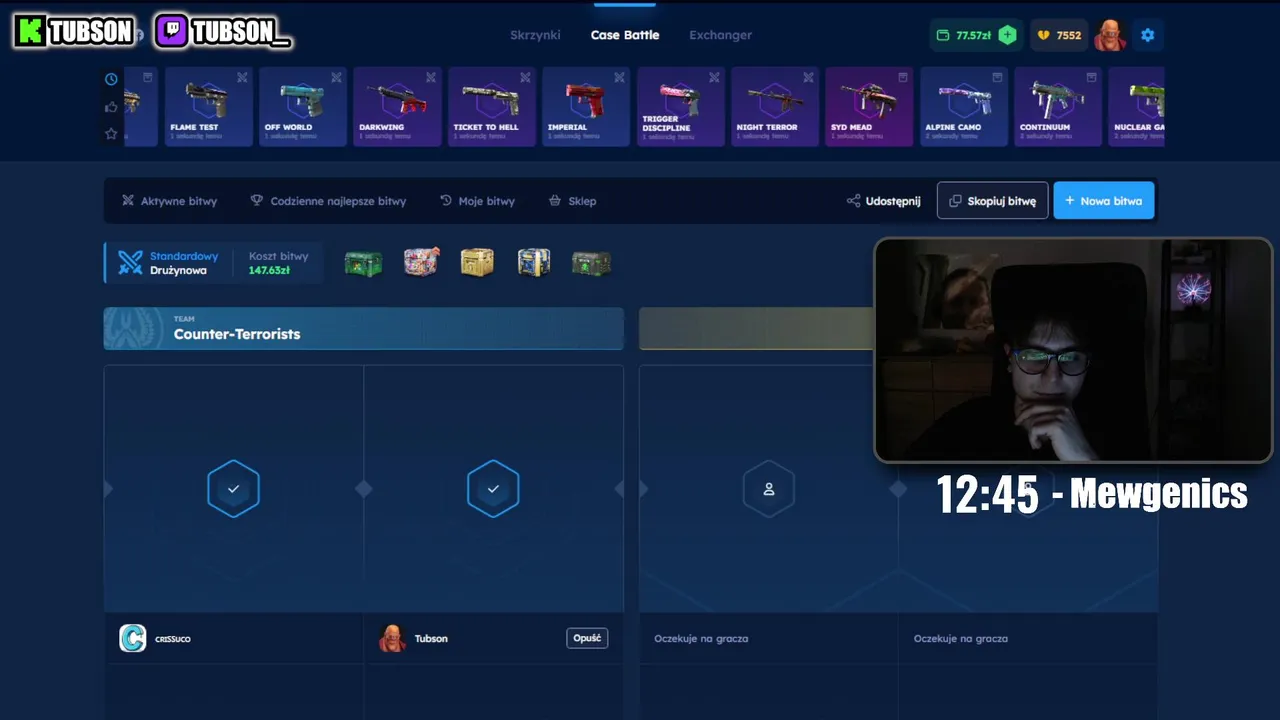The image size is (1280, 720).
Task: Click the Udostępnij share button
Action: pyautogui.click(x=883, y=201)
